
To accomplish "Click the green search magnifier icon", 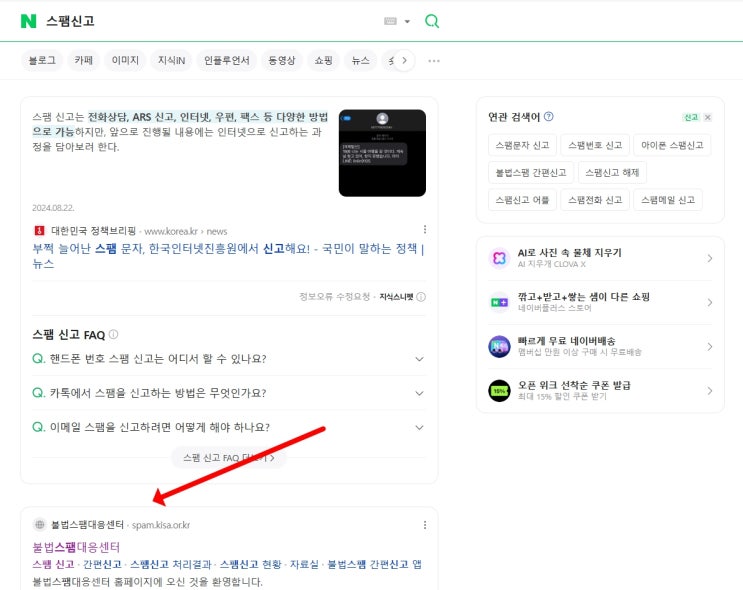I will pyautogui.click(x=432, y=21).
